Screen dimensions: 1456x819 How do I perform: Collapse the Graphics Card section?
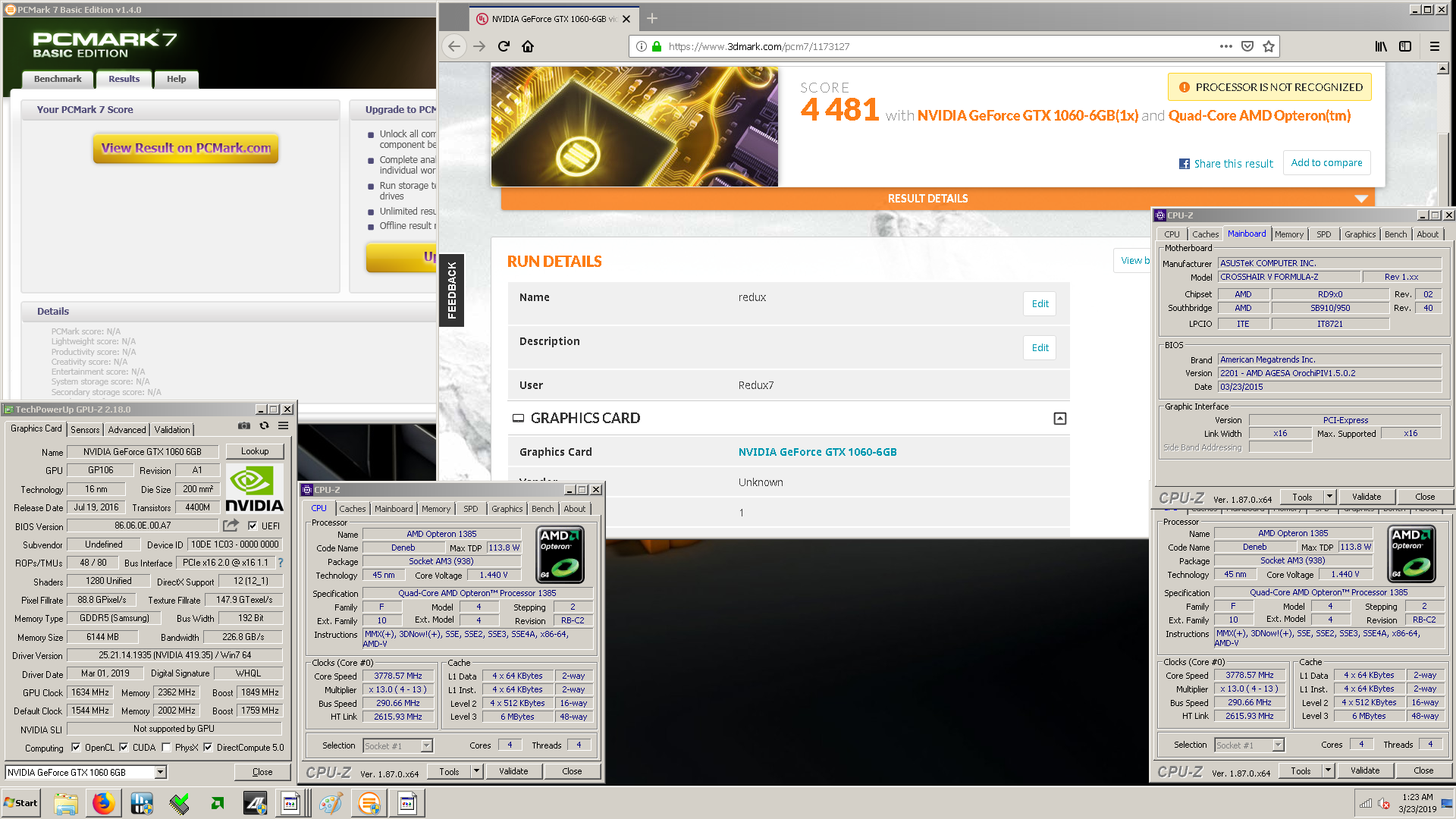1060,419
